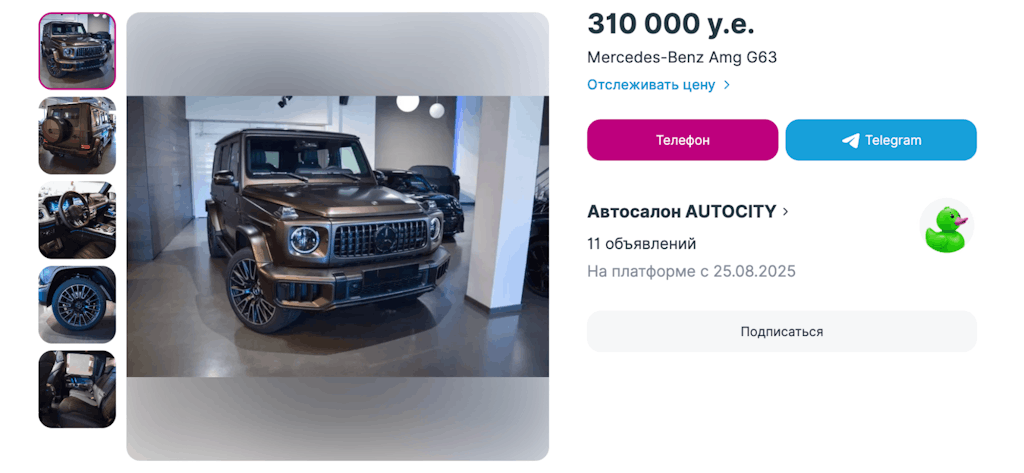Click the Телефон button
Image resolution: width=1024 pixels, height=473 pixels.
coord(682,140)
